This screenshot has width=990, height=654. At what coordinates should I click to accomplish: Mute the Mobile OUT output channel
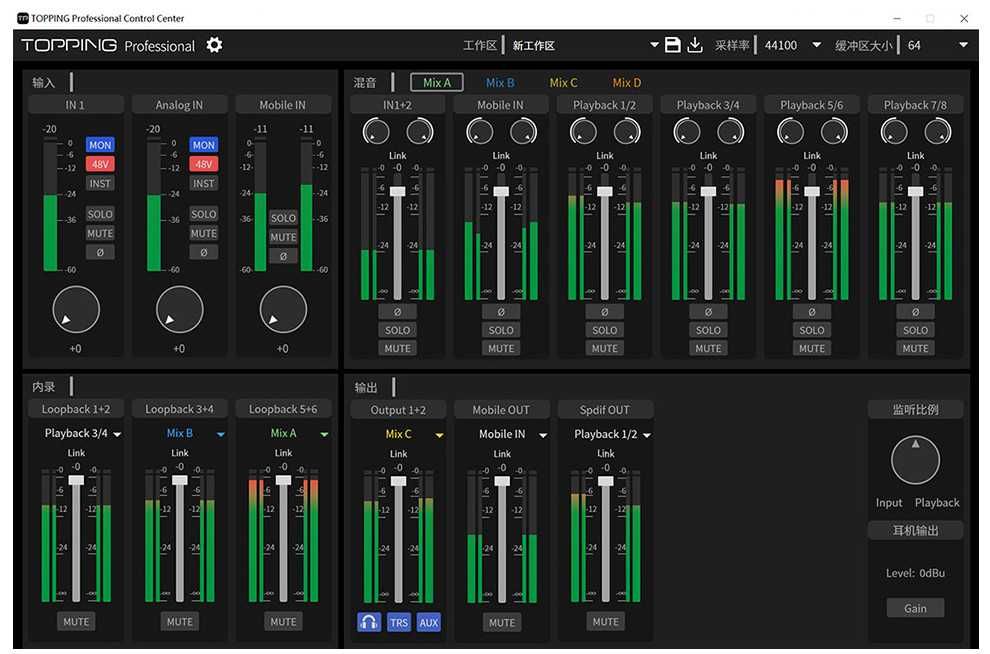tap(502, 622)
